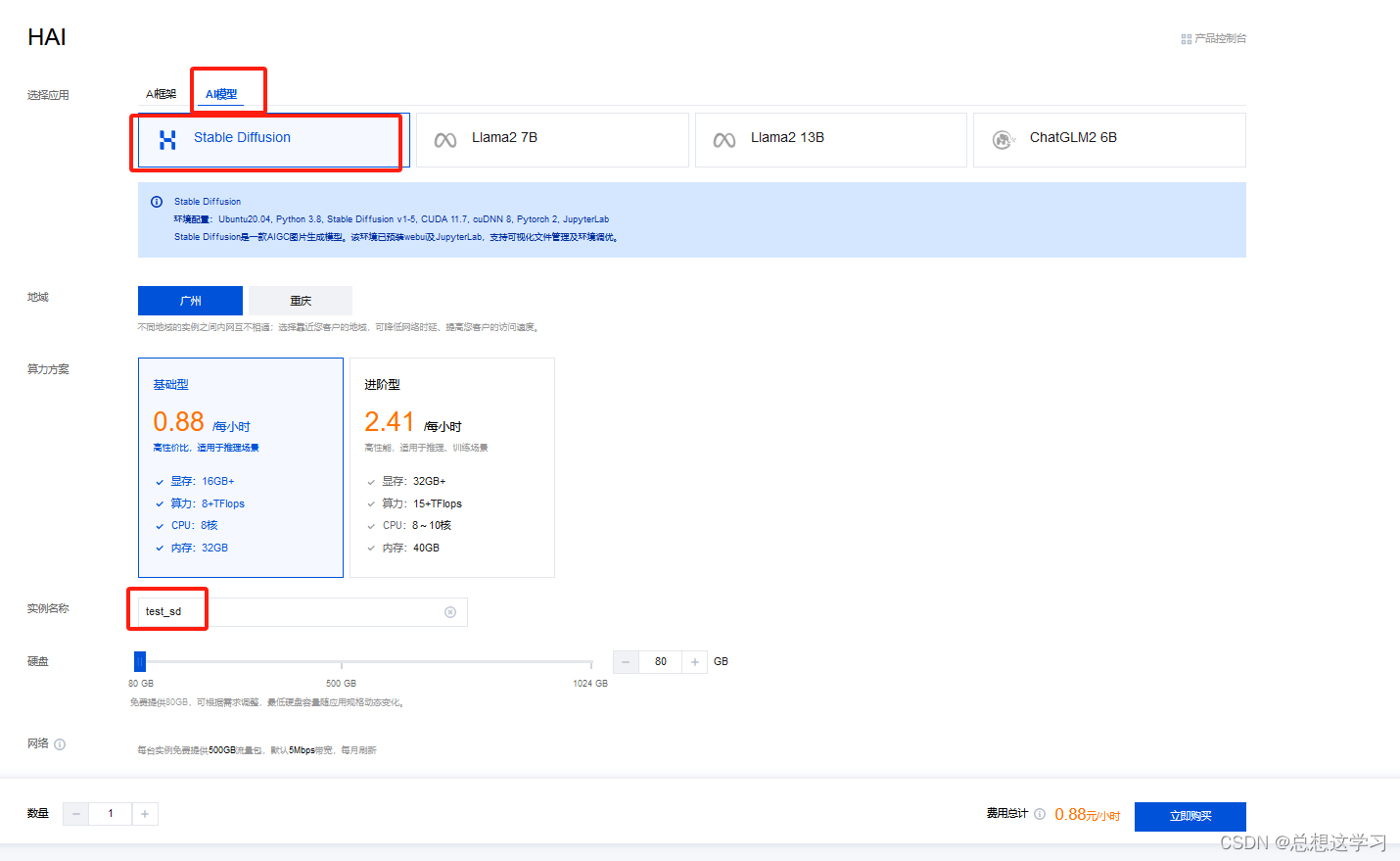The height and width of the screenshot is (861, 1400).
Task: Choose the 重庆 region
Action: coord(301,301)
